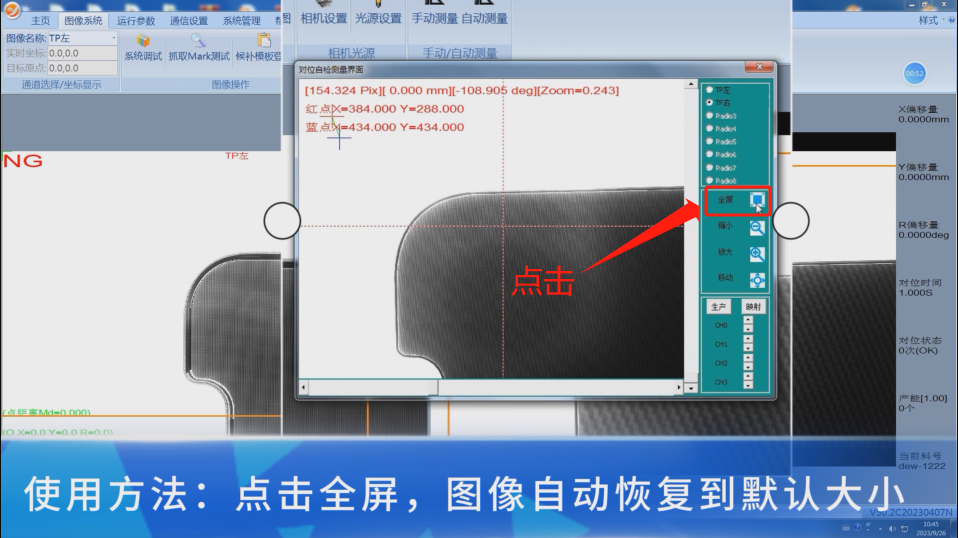Open 系统调试 system debug tool
The image size is (958, 538).
coord(143,47)
